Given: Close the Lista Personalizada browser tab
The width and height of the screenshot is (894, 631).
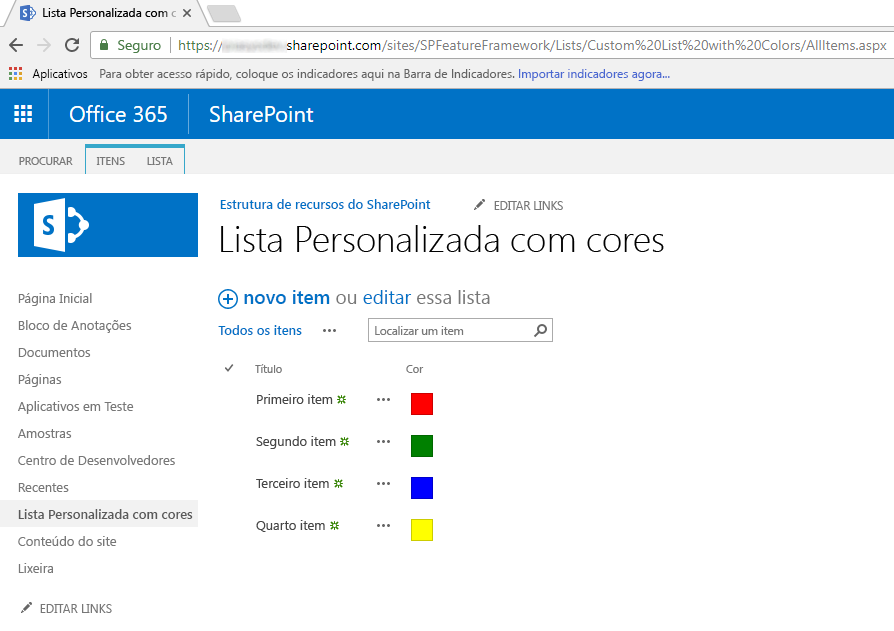Looking at the screenshot, I should pos(187,13).
